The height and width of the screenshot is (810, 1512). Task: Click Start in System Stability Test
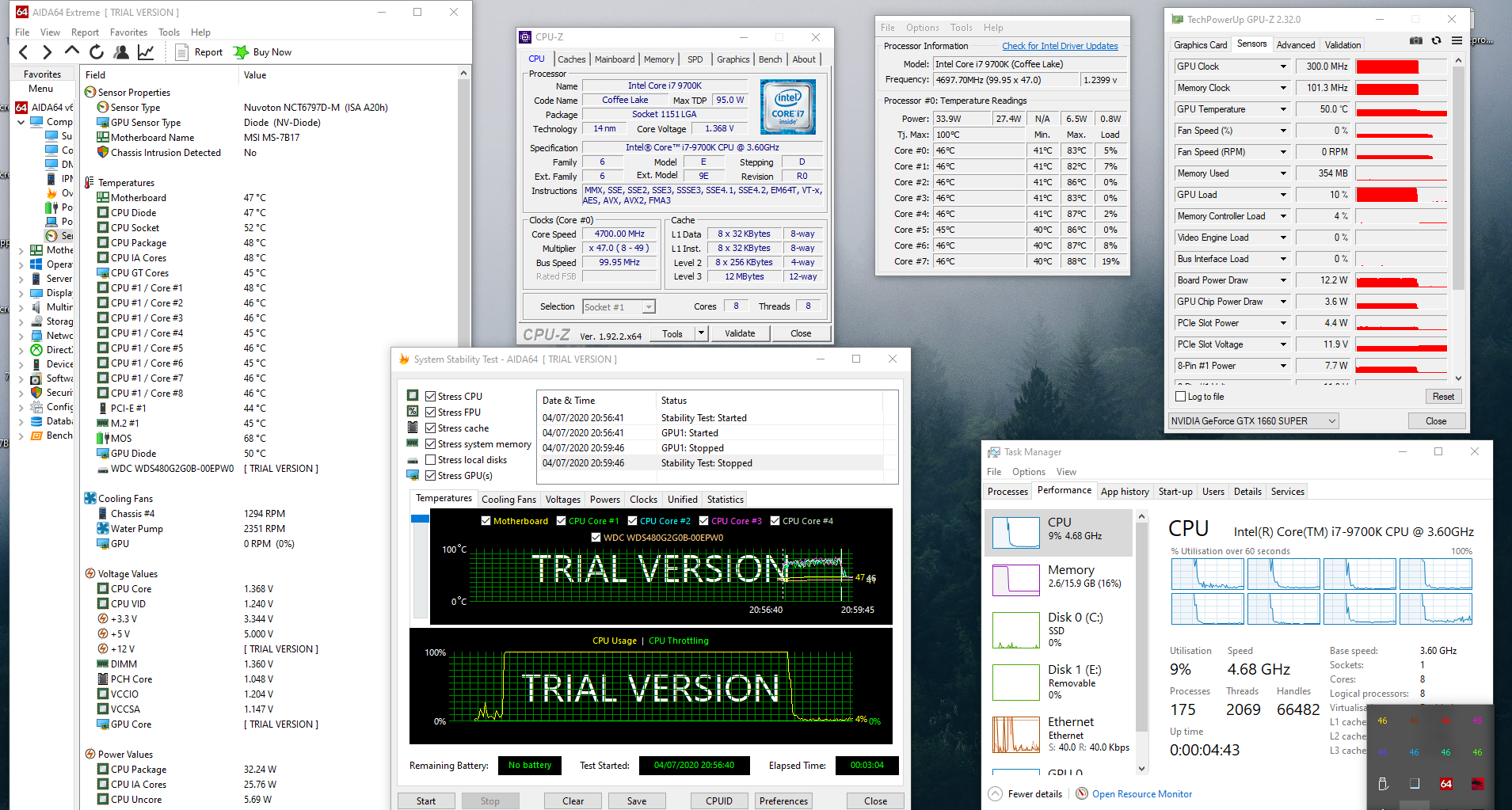(x=426, y=801)
